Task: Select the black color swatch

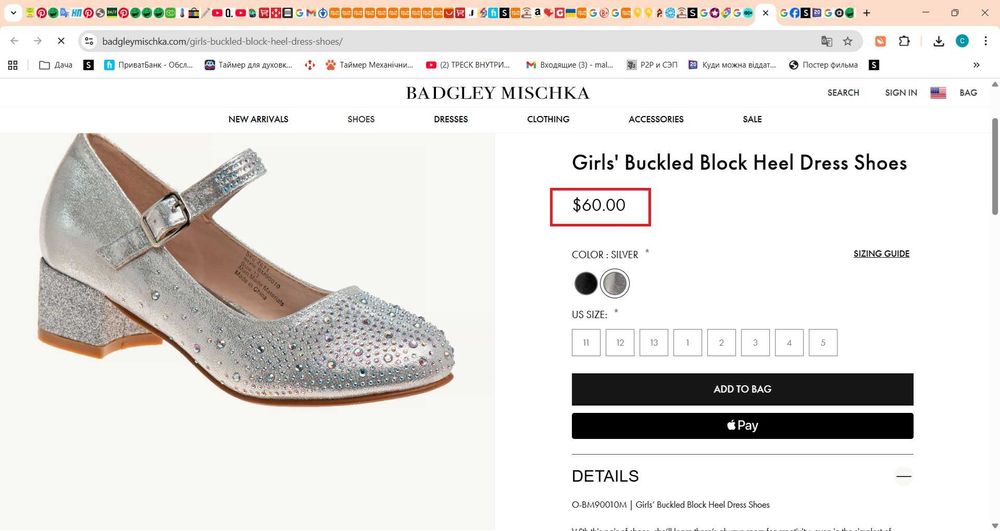Action: click(x=586, y=284)
